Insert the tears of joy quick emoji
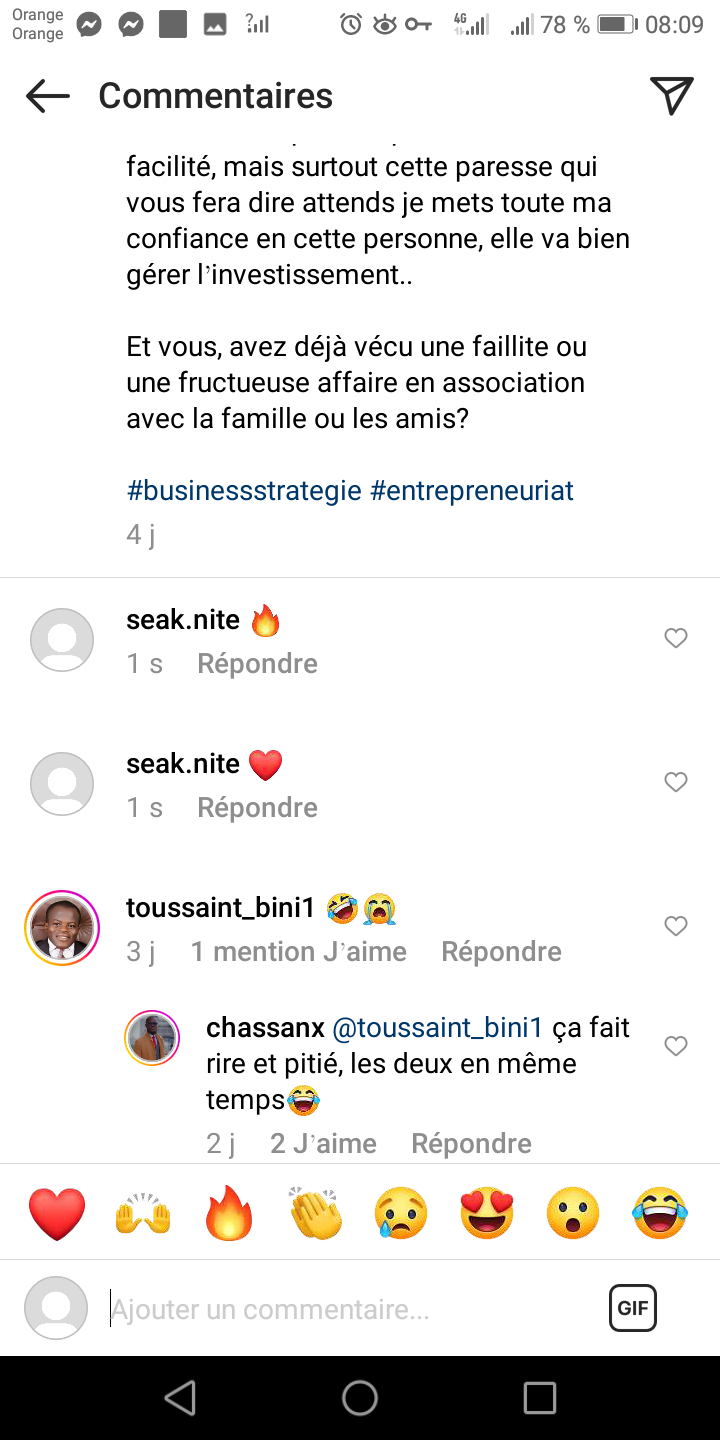The image size is (720, 1440). pyautogui.click(x=660, y=1213)
